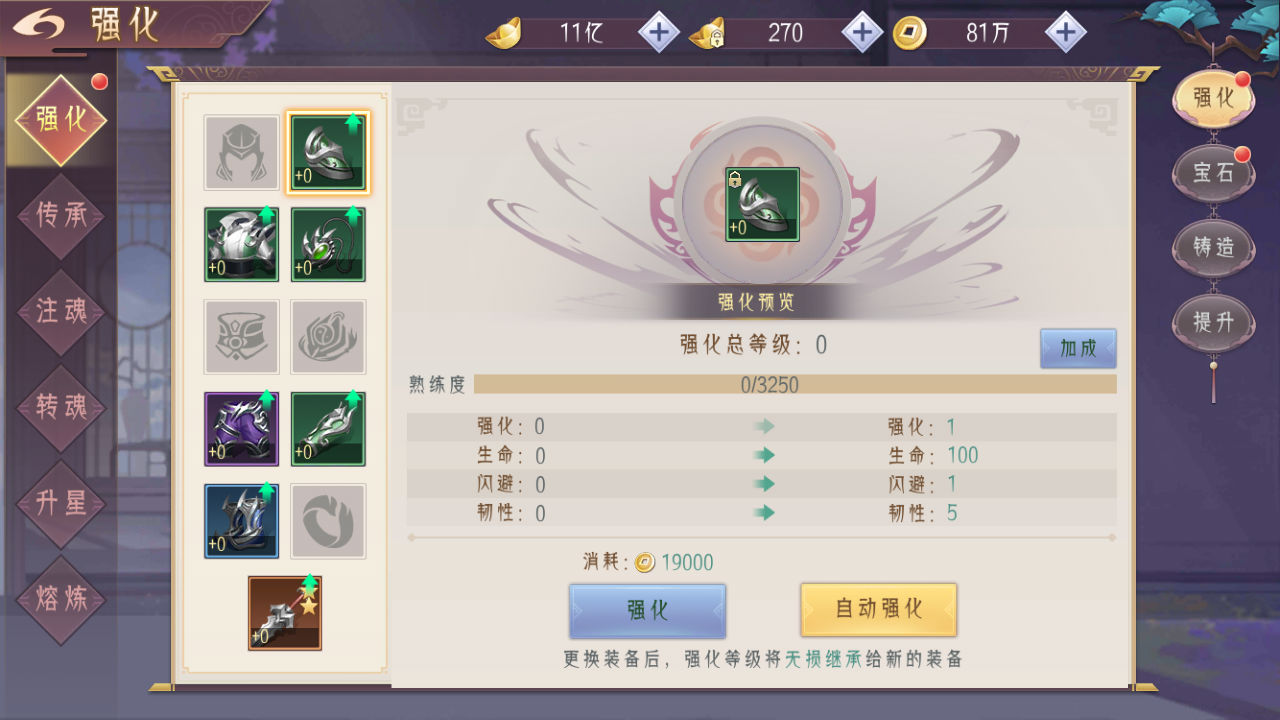Viewport: 1280px width, 720px height.
Task: Switch to the 宝石 lantern tab
Action: tap(1213, 172)
